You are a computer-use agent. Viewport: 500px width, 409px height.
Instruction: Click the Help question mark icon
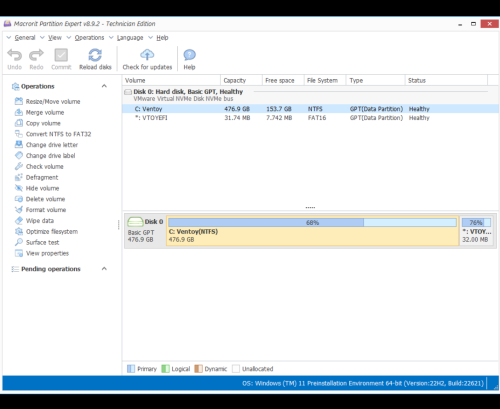189,55
